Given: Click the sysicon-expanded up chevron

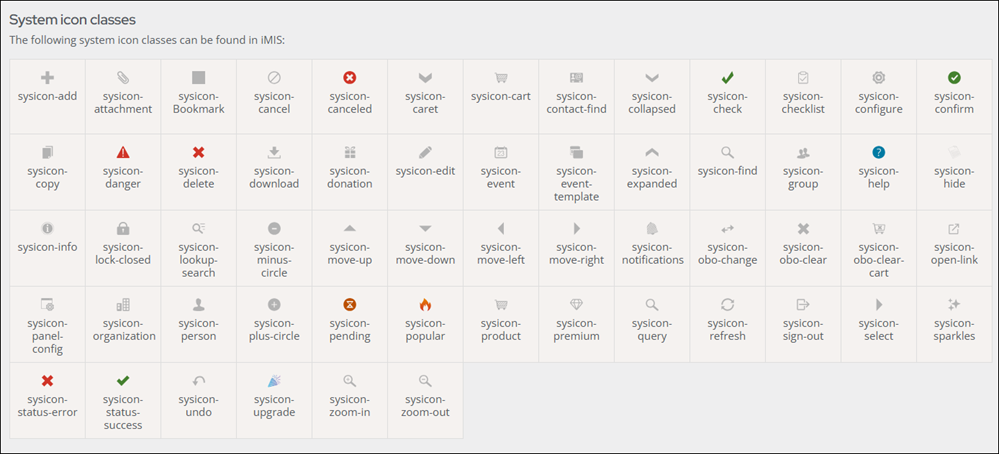Looking at the screenshot, I should [652, 153].
